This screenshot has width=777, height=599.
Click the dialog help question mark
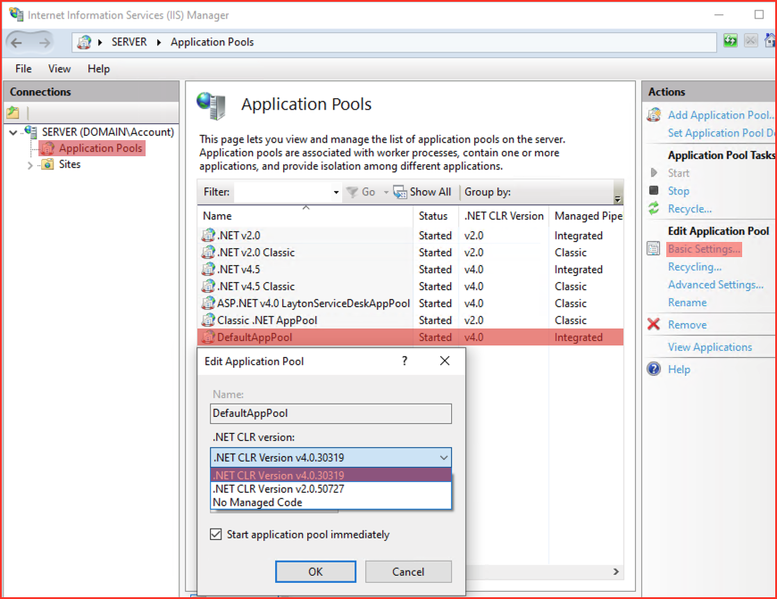click(404, 361)
